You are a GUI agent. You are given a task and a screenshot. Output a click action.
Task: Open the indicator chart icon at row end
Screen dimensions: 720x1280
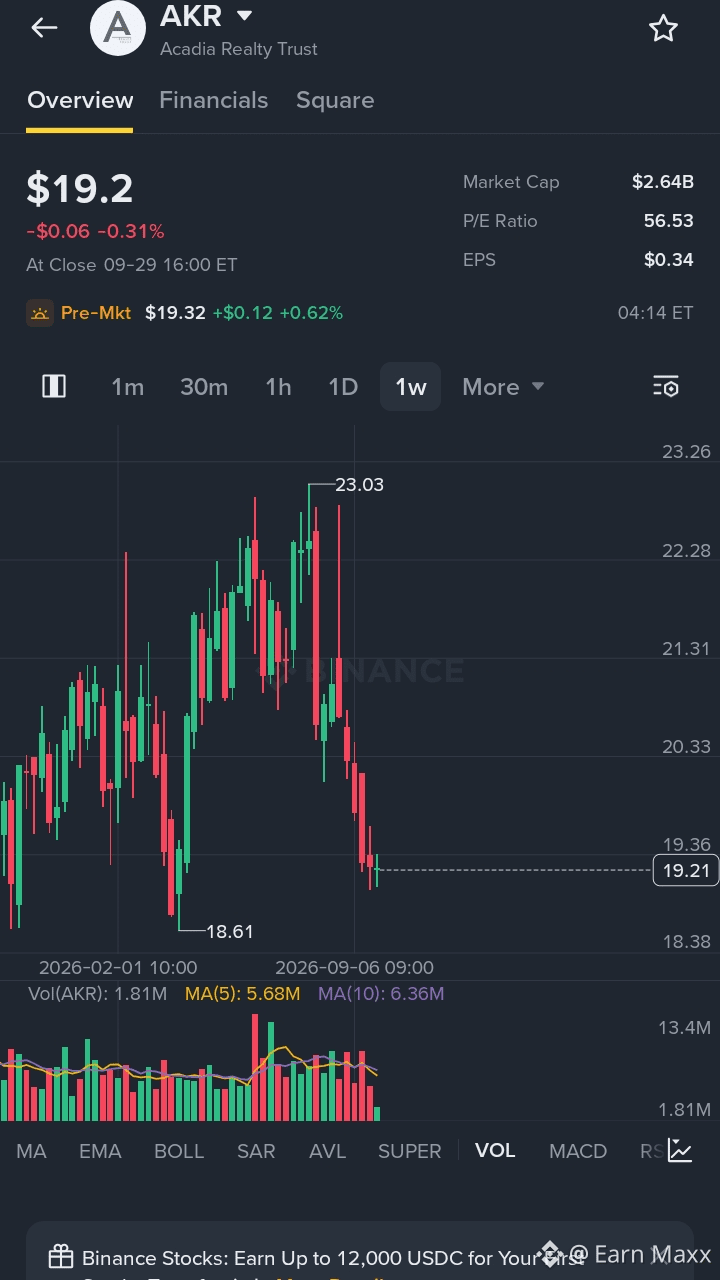pyautogui.click(x=680, y=1150)
